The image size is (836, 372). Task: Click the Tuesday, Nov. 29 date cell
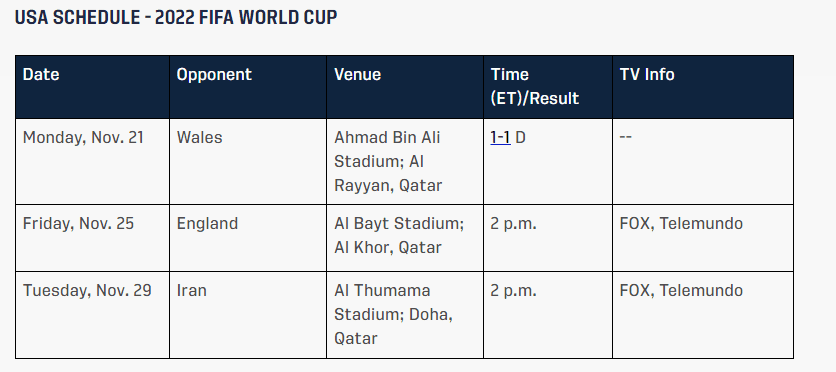click(x=92, y=315)
